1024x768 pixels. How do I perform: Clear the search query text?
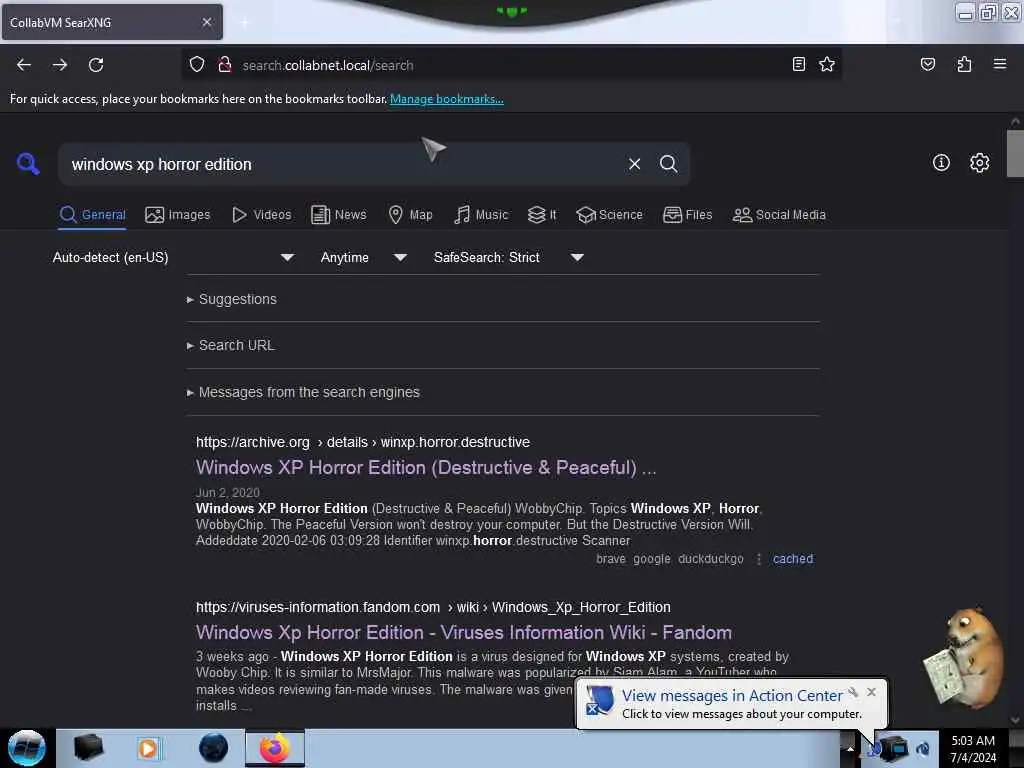click(x=634, y=164)
